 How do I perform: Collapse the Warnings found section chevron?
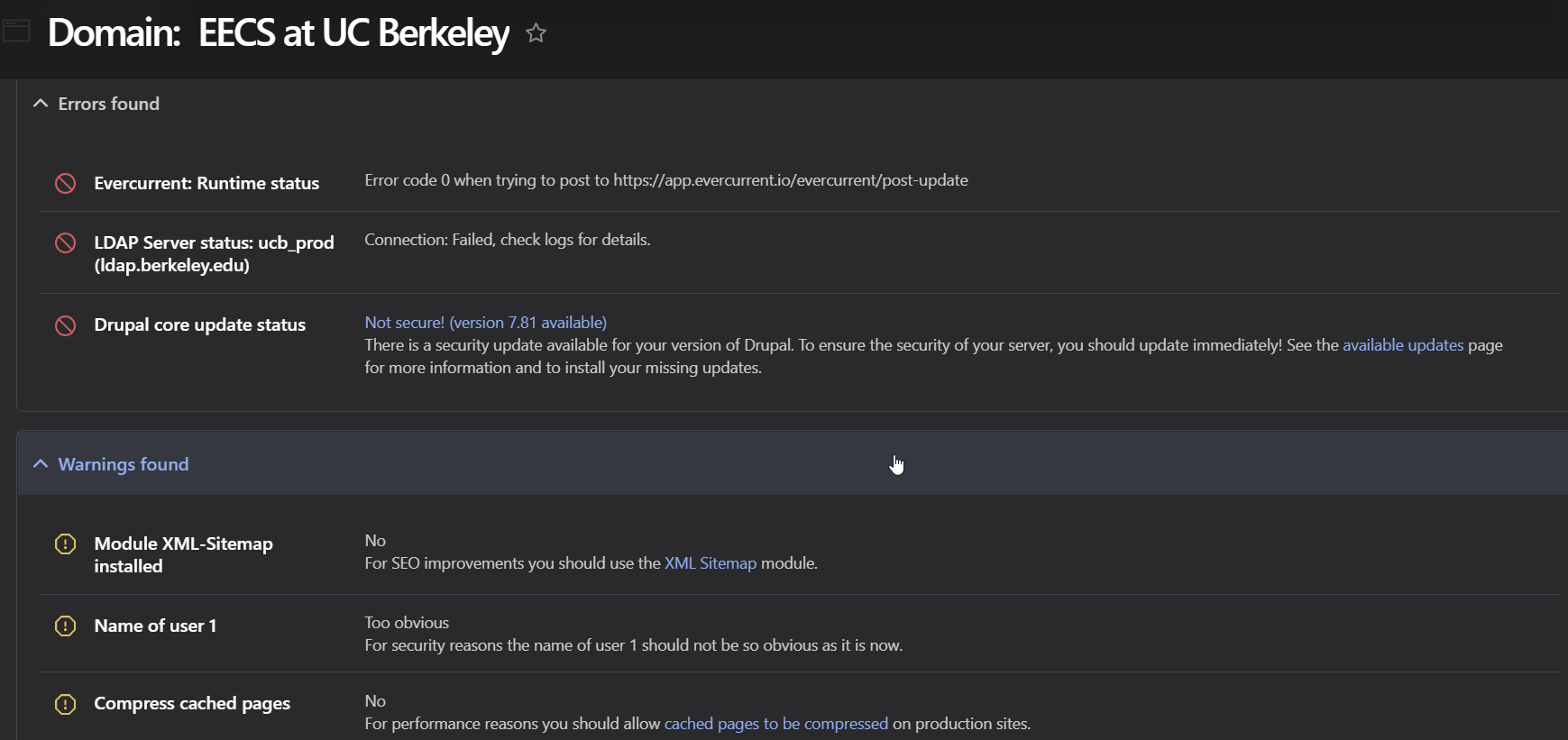41,463
